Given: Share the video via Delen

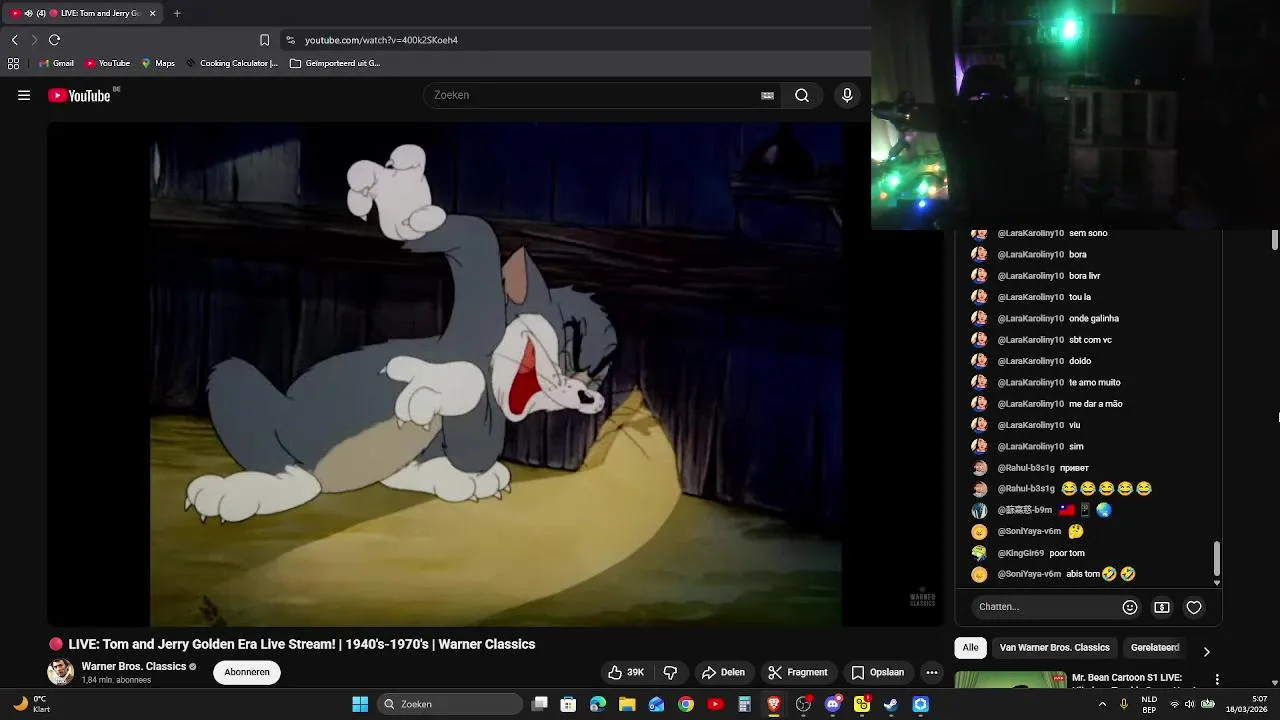Looking at the screenshot, I should (723, 672).
